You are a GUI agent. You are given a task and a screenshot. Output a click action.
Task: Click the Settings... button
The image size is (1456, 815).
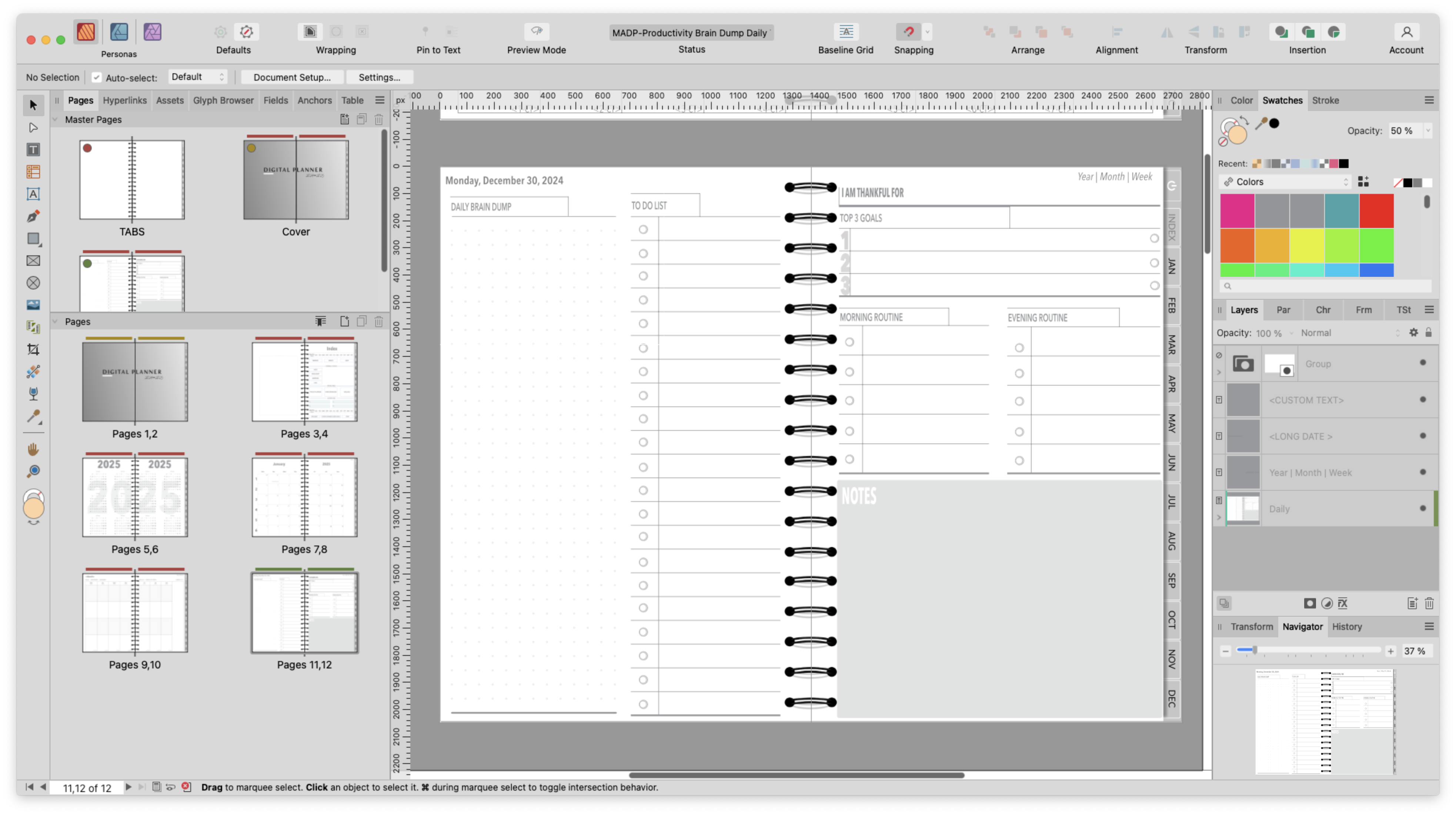click(x=379, y=77)
